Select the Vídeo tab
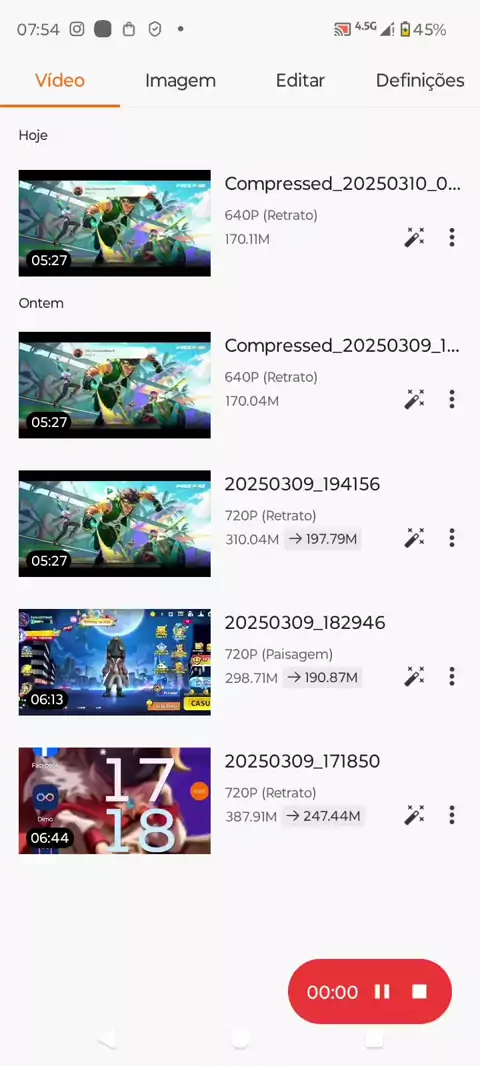The height and width of the screenshot is (1066, 480). 60,80
